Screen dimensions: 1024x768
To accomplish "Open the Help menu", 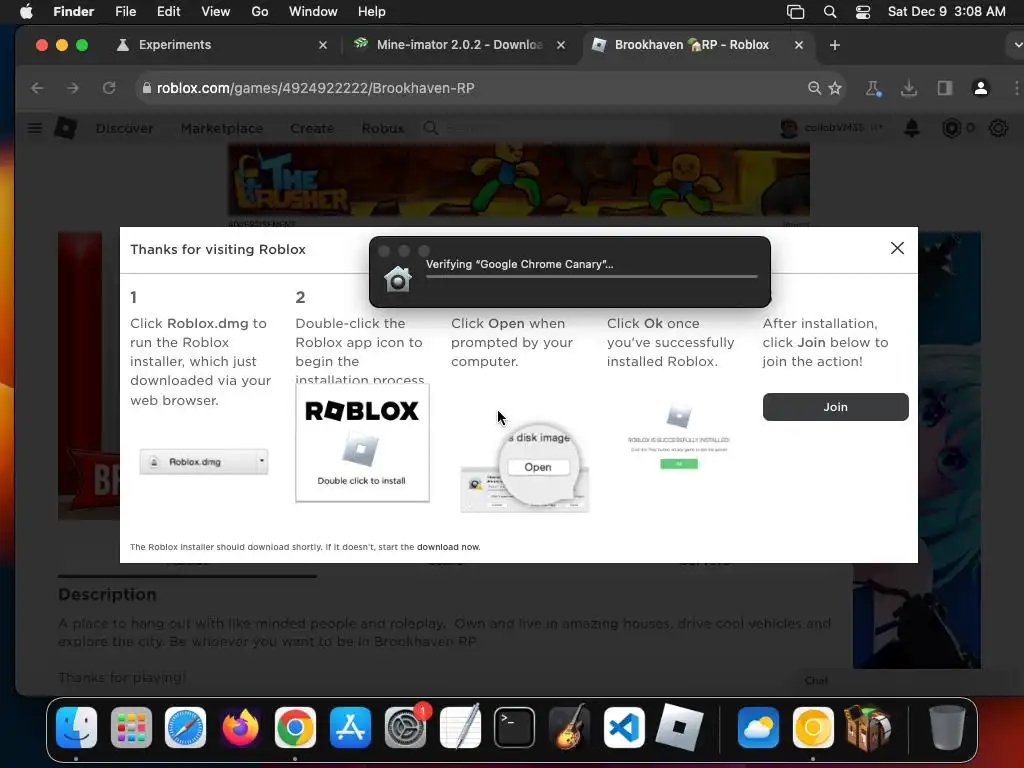I will tap(372, 12).
